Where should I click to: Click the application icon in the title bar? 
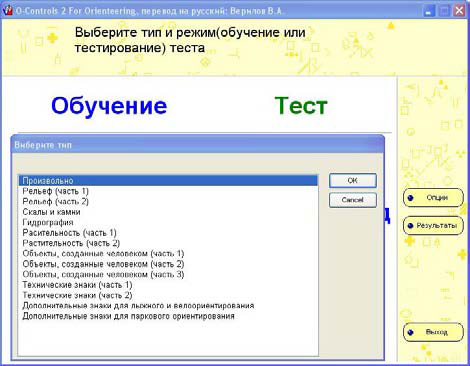(7, 10)
